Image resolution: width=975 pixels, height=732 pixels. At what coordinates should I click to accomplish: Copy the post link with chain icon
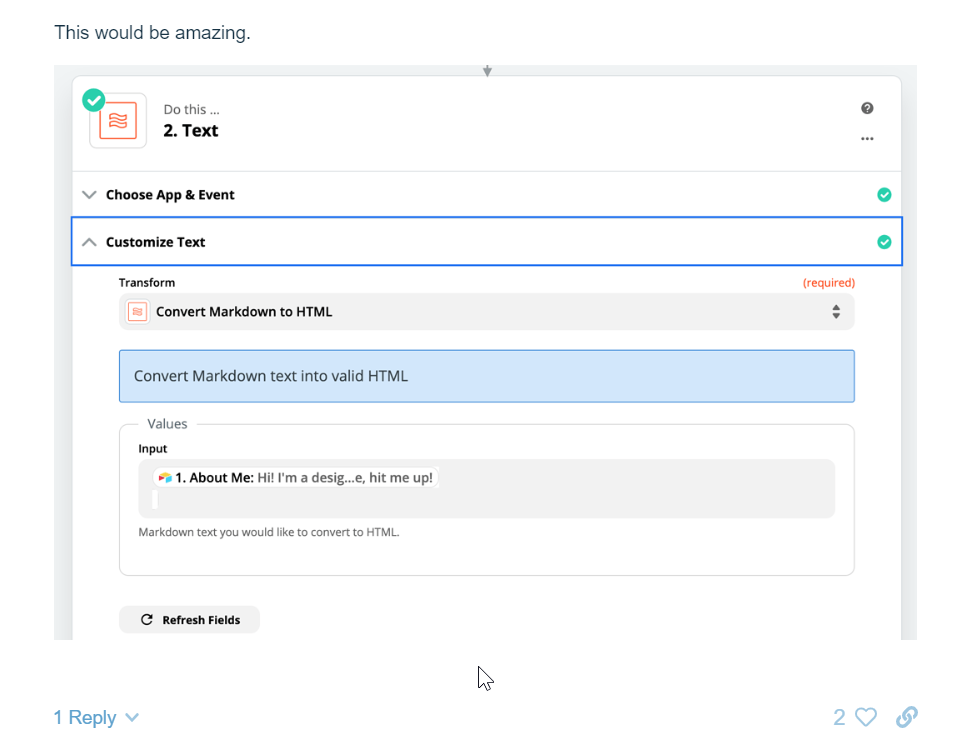tap(907, 716)
